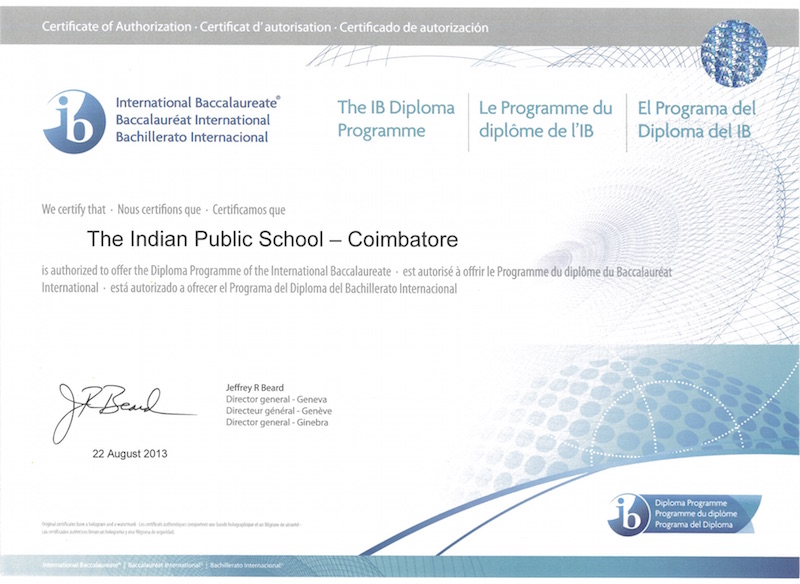Click the phrase "We certify that"
This screenshot has width=800, height=584.
point(73,210)
